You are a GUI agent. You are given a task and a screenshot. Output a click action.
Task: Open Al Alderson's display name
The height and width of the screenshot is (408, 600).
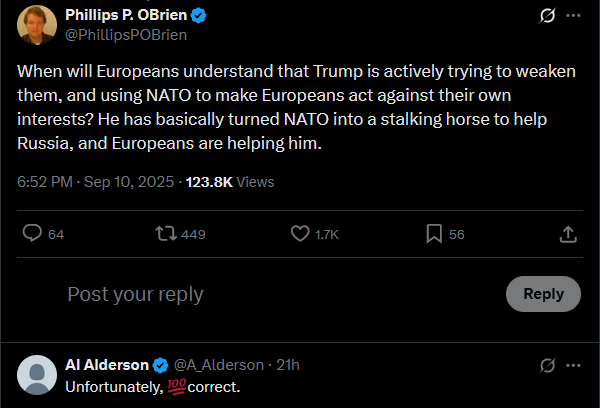point(106,365)
